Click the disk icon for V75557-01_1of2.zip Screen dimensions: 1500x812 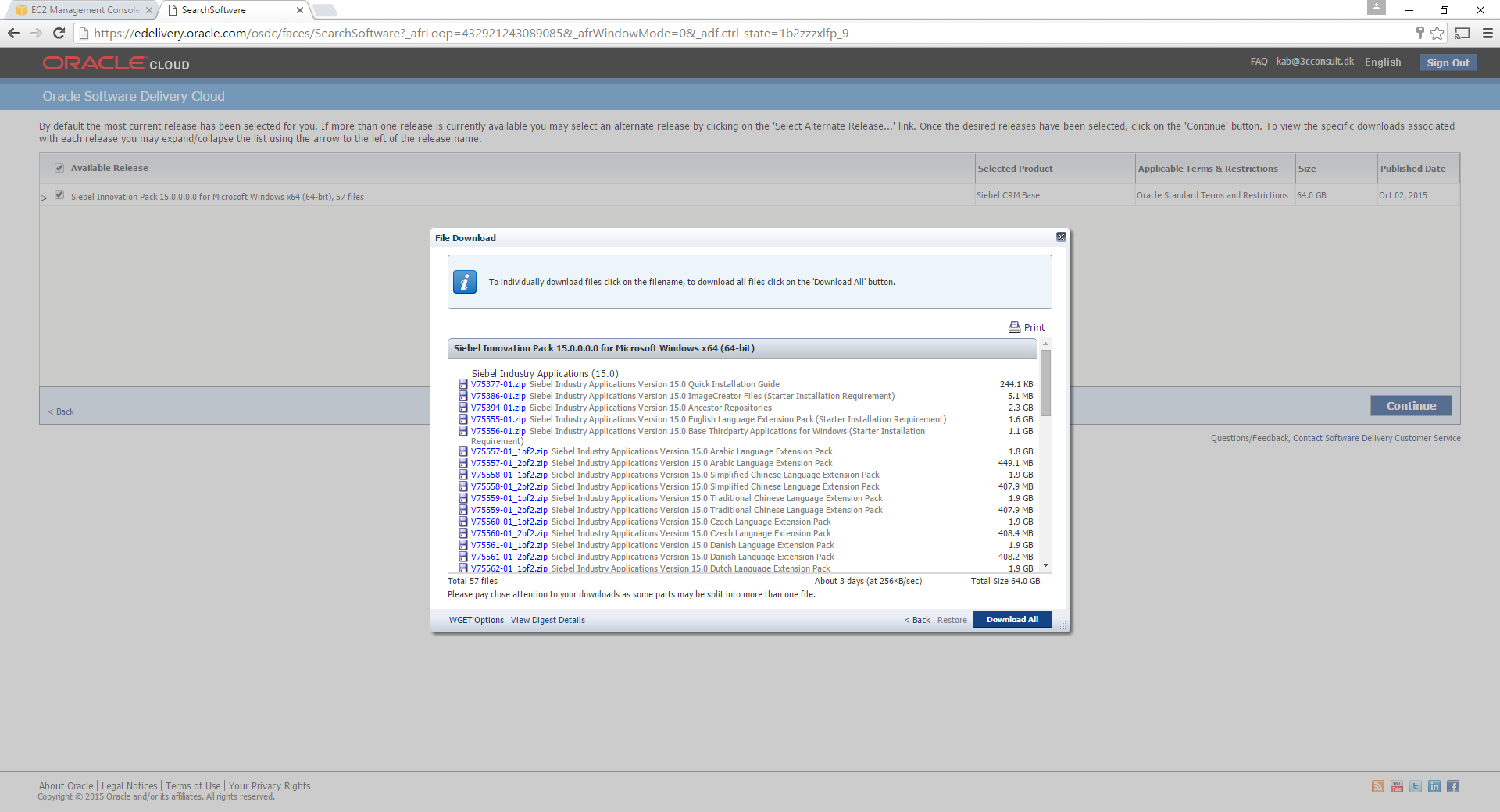tap(463, 451)
